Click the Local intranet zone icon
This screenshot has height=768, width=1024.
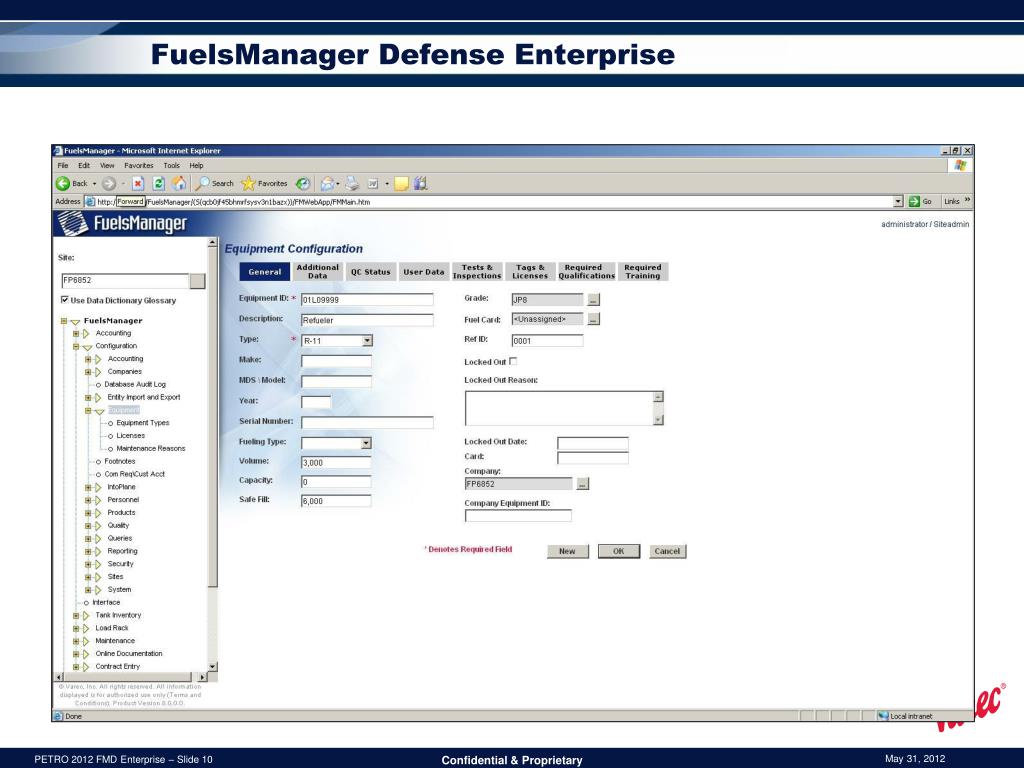point(884,716)
